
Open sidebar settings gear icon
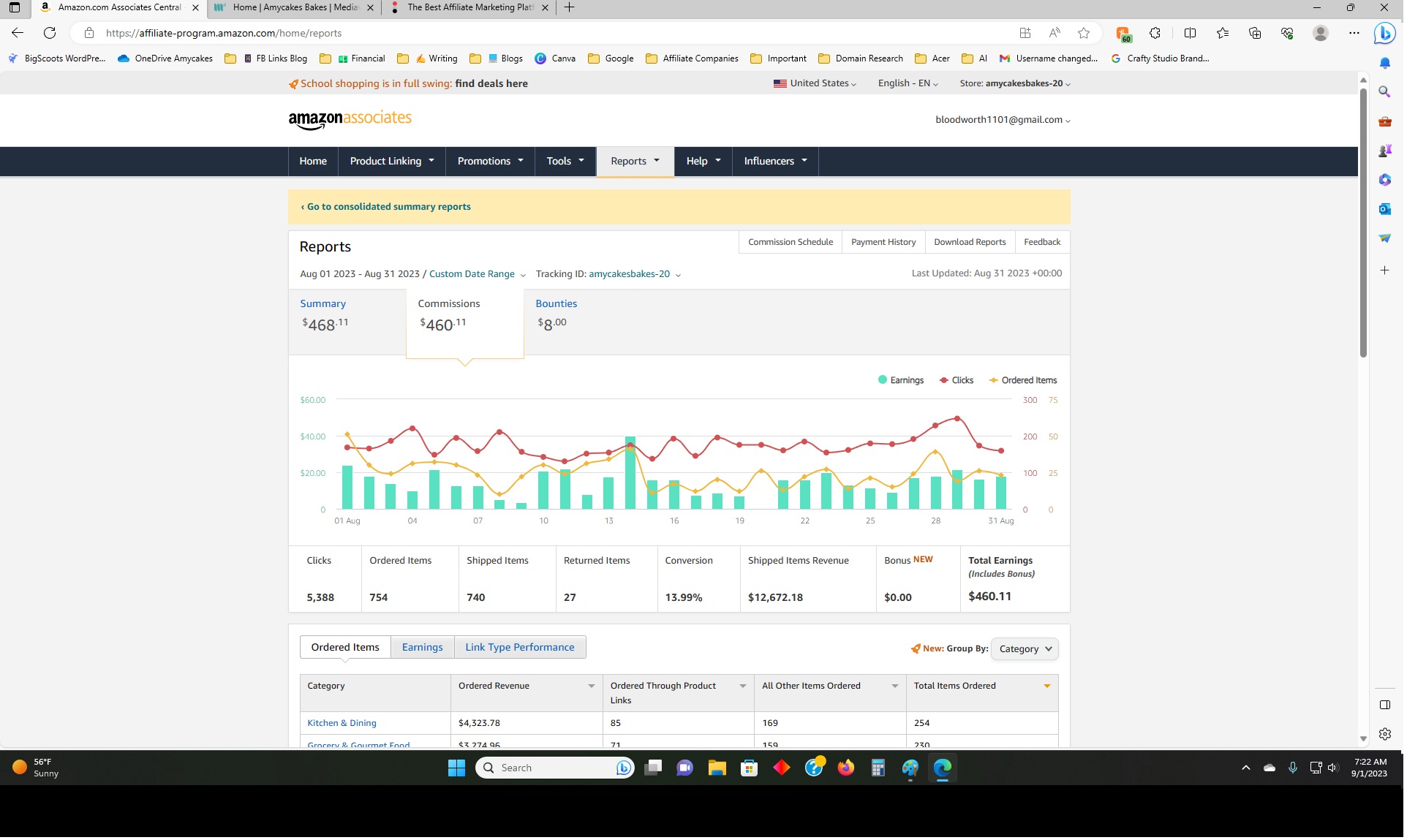click(1385, 734)
